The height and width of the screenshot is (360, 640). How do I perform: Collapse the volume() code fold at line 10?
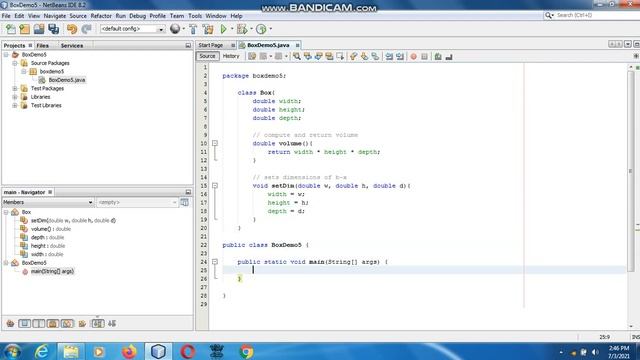pyautogui.click(x=215, y=143)
